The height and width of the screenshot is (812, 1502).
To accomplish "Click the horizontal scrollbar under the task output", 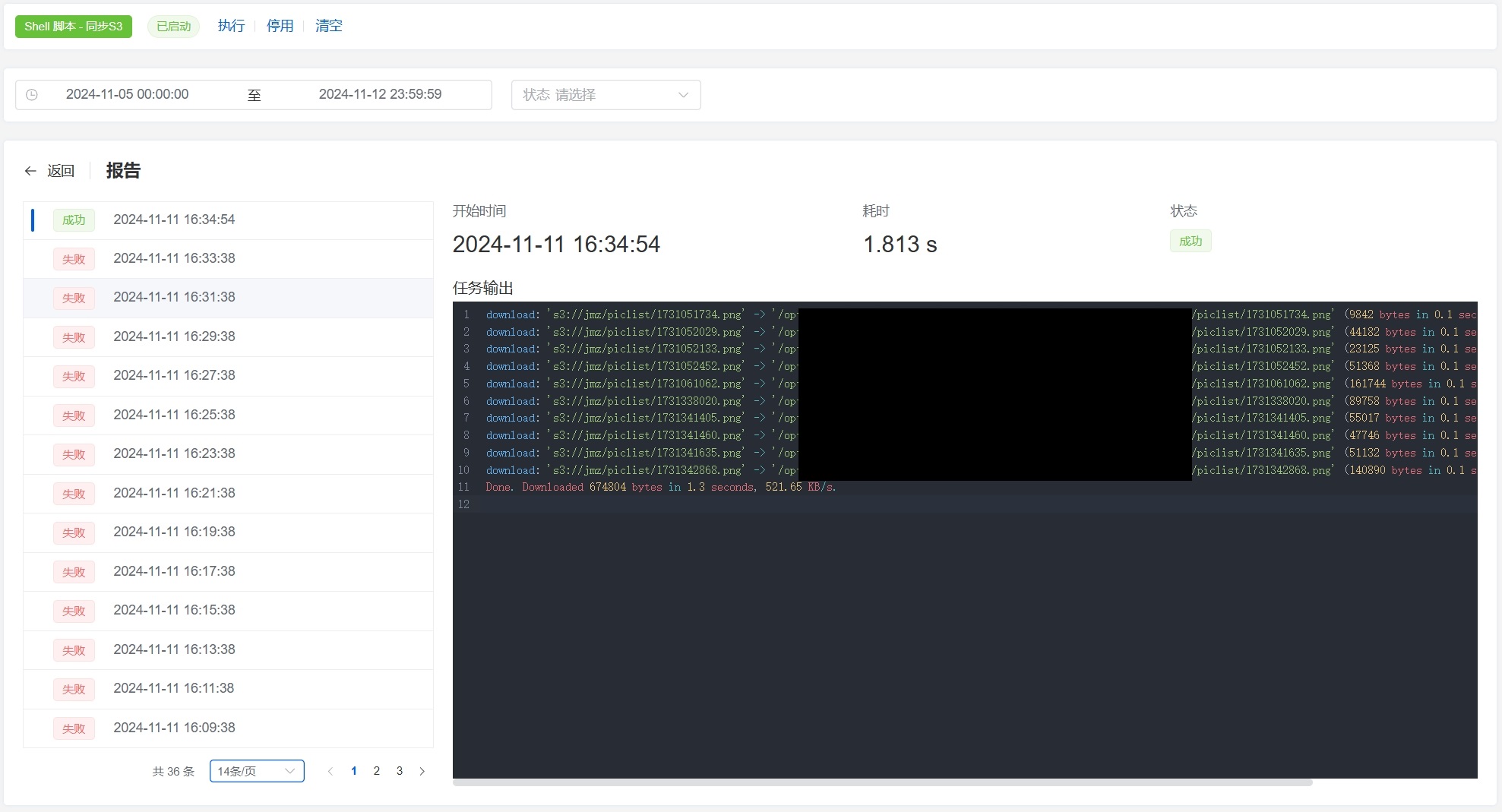I will coord(882,782).
